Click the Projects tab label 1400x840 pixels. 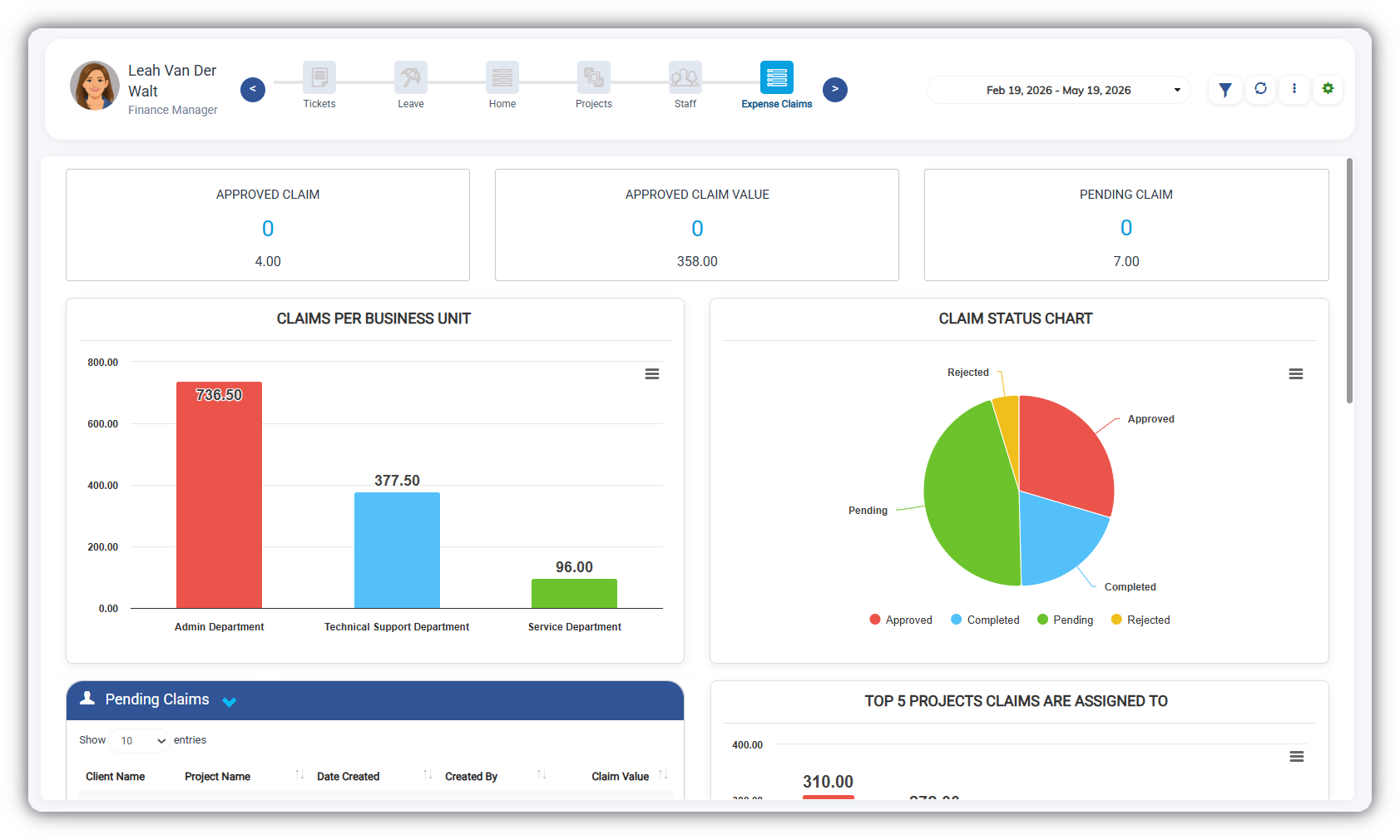click(594, 104)
